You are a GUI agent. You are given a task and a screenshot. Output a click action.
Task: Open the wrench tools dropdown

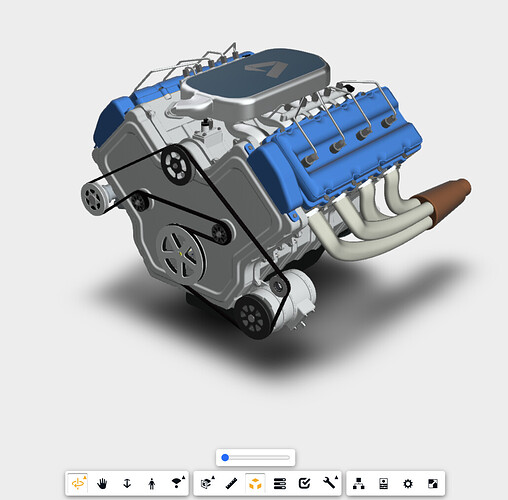pyautogui.click(x=330, y=482)
